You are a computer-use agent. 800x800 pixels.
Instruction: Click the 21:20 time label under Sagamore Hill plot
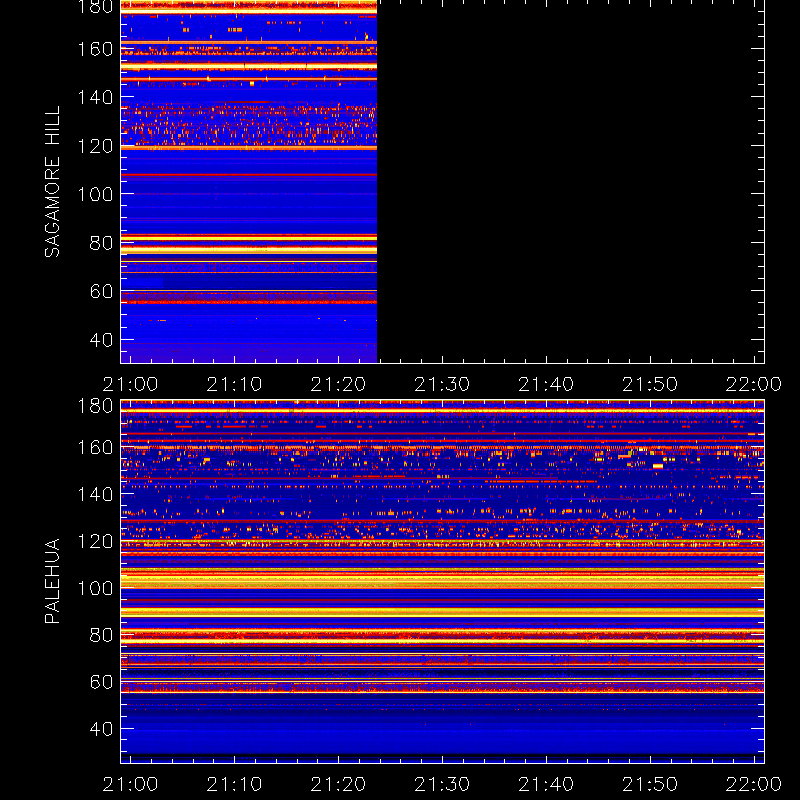click(338, 384)
